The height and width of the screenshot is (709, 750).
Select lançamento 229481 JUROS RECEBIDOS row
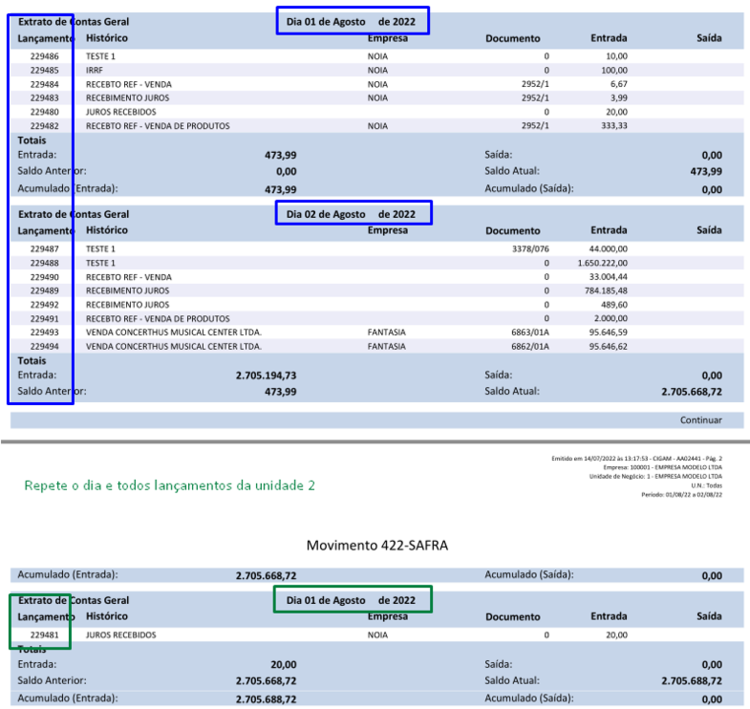[x=377, y=635]
